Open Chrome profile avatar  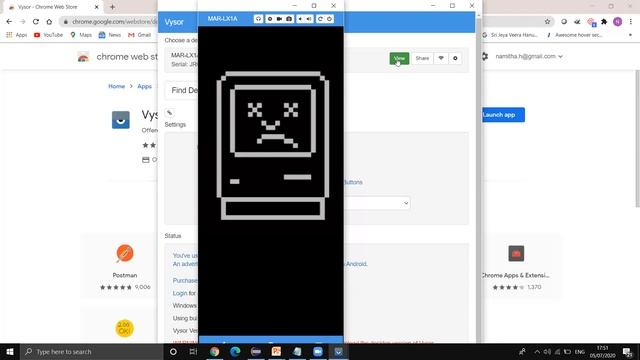(x=618, y=22)
